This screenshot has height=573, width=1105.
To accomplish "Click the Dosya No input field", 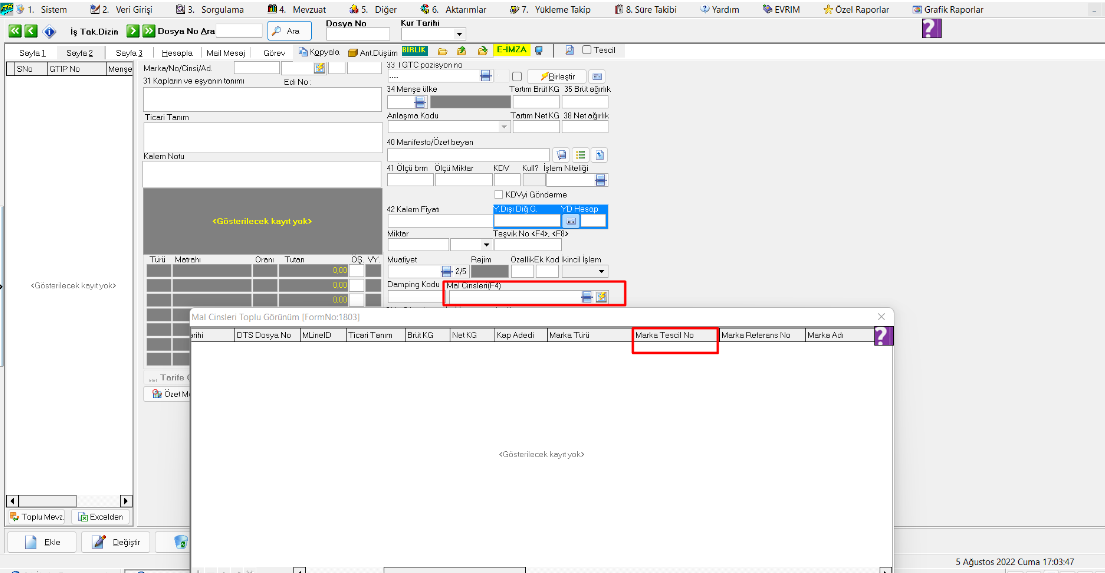I will pos(358,34).
